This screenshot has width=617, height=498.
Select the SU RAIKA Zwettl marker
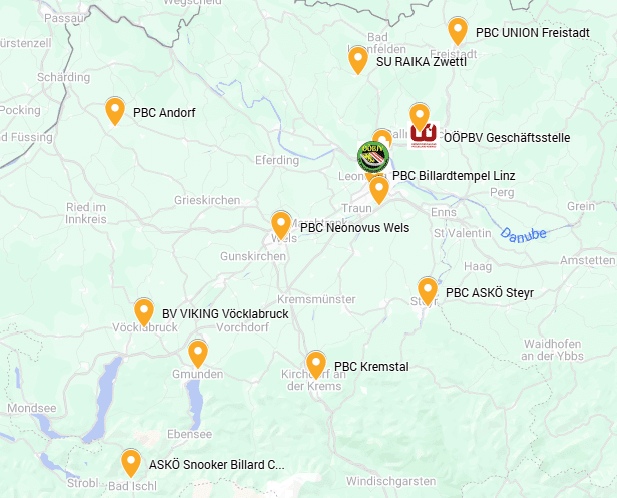click(x=358, y=60)
